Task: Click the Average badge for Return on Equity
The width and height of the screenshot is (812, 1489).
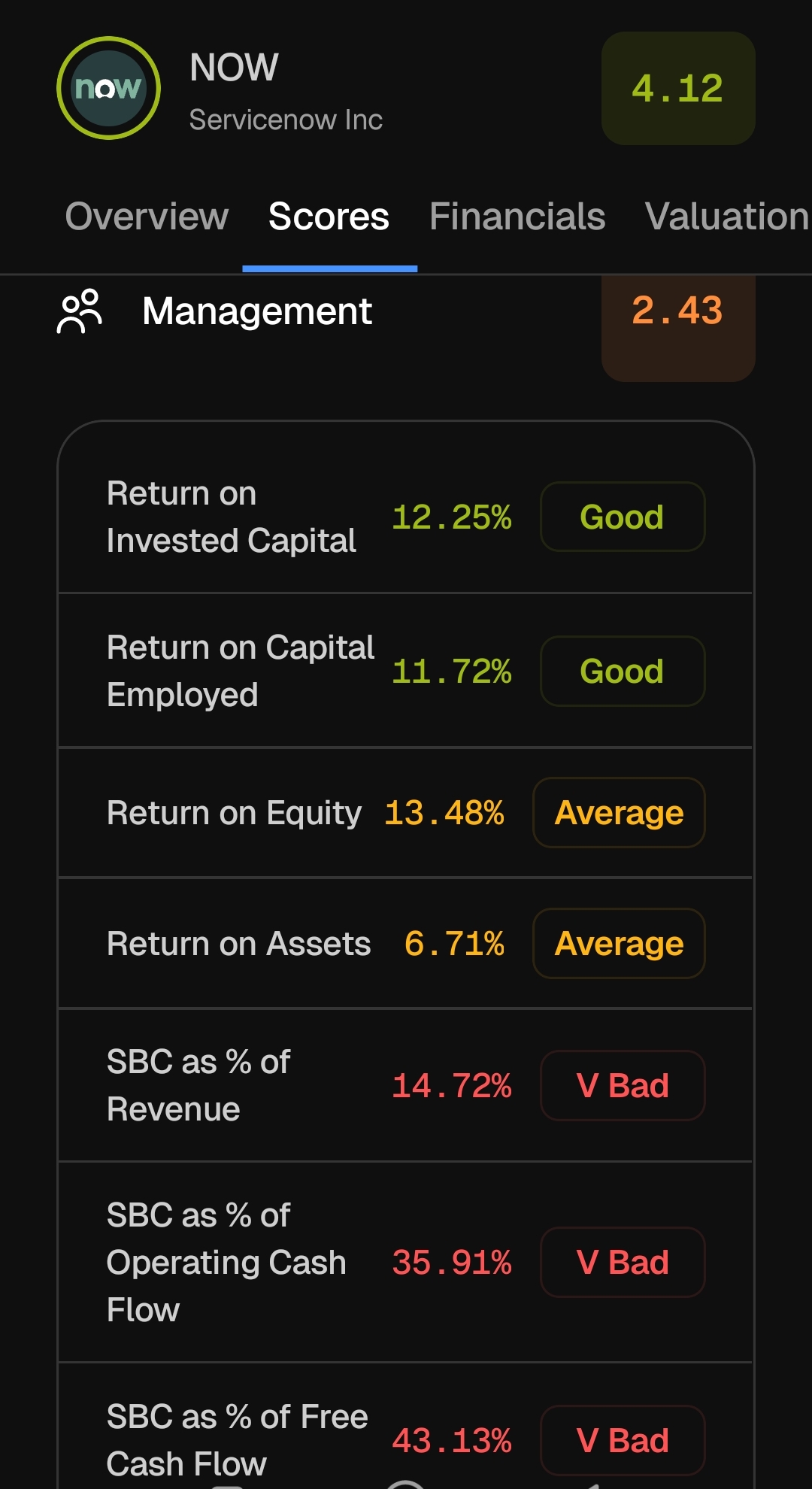Action: pyautogui.click(x=619, y=812)
